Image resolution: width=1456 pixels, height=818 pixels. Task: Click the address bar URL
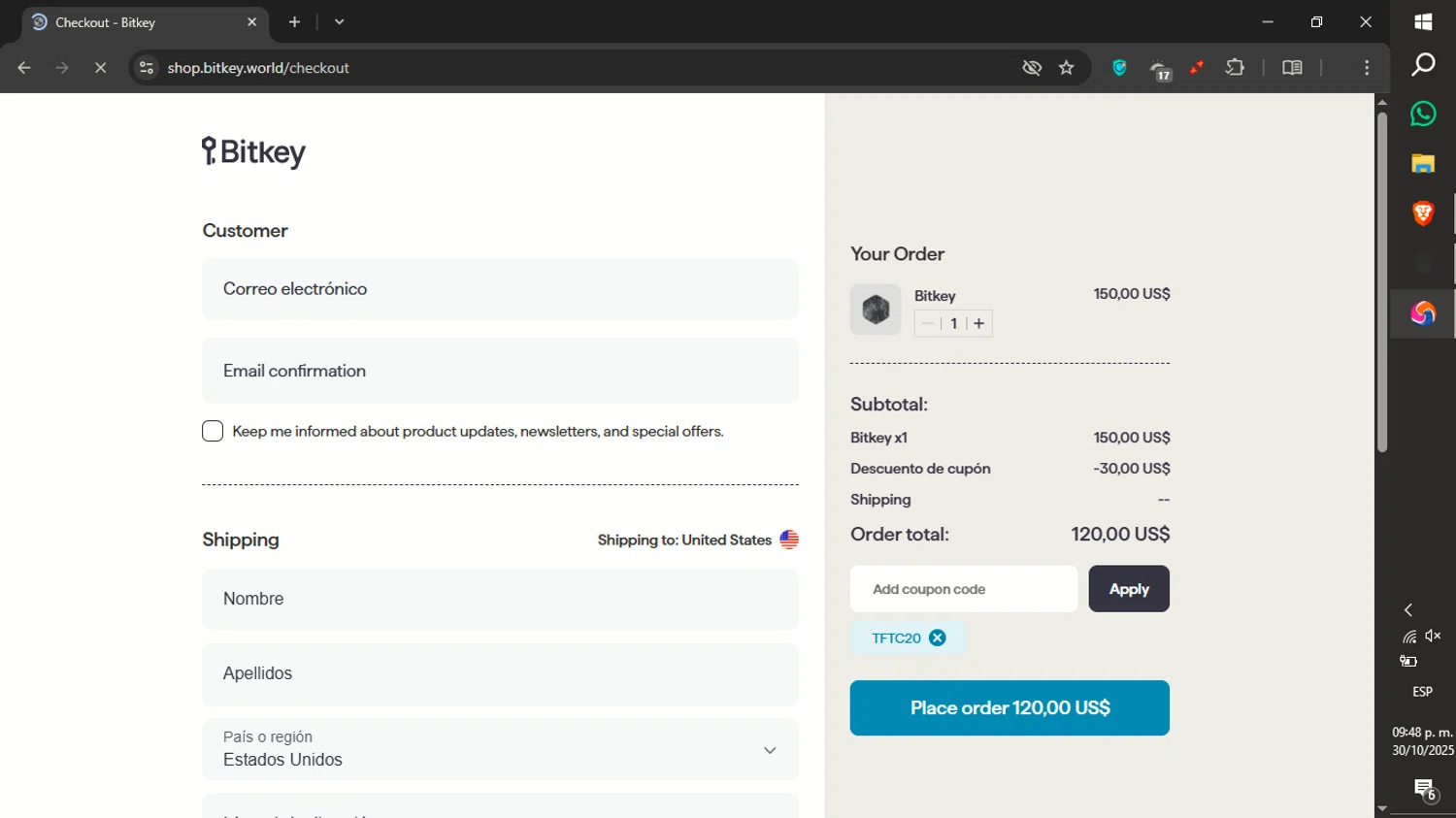tap(258, 68)
